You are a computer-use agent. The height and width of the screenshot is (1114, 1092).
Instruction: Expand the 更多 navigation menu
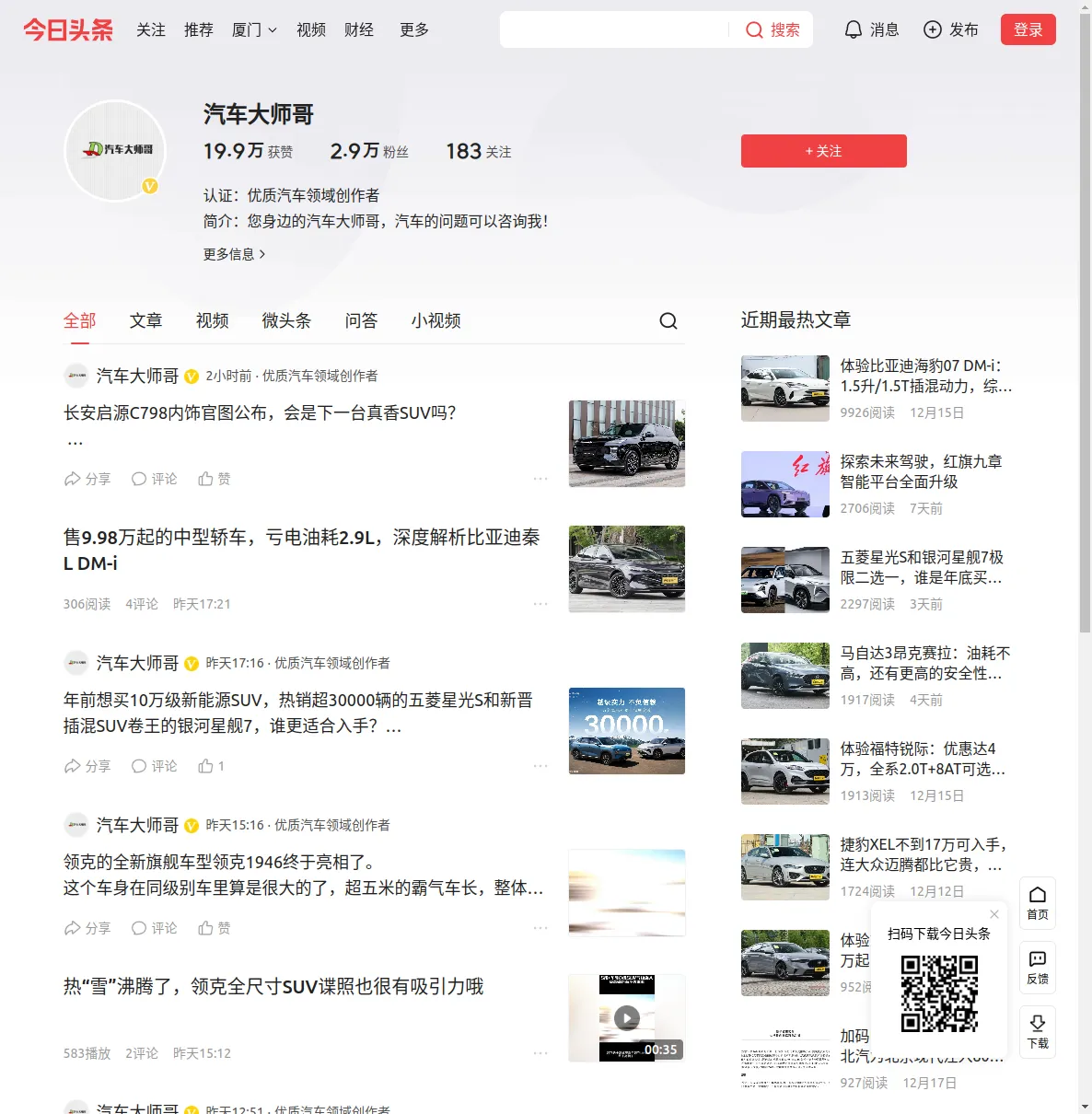(414, 30)
